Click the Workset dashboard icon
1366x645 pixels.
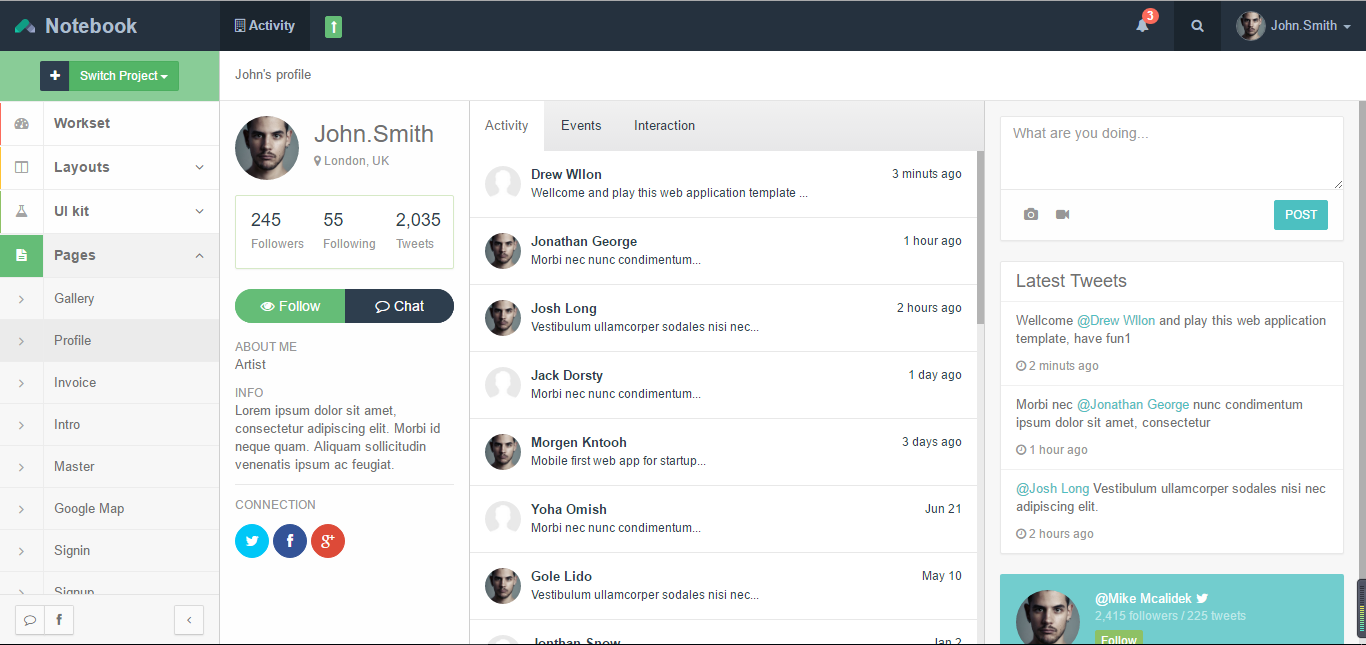[x=22, y=123]
